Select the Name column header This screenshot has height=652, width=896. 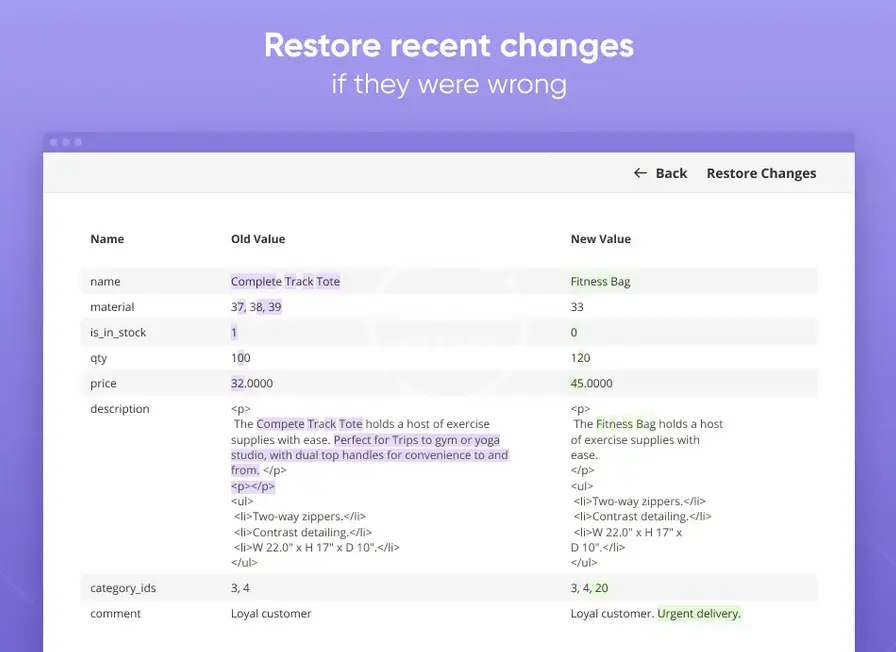click(107, 239)
